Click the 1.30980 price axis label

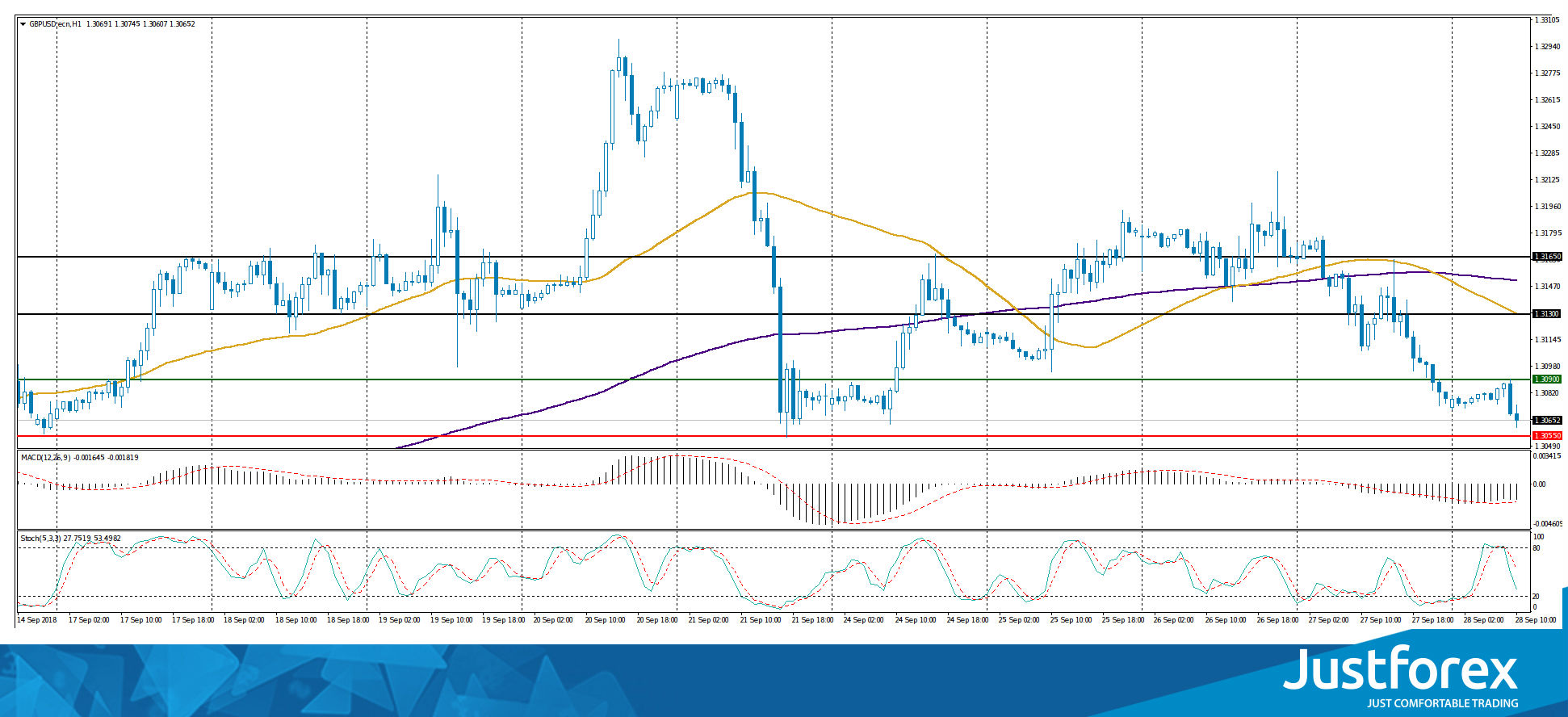(1546, 367)
